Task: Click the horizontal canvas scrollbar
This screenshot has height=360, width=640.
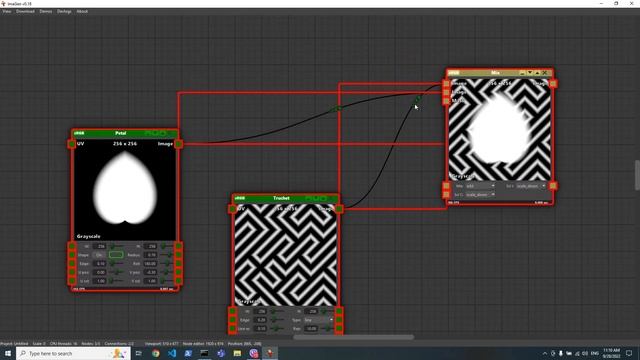Action: tap(353, 337)
